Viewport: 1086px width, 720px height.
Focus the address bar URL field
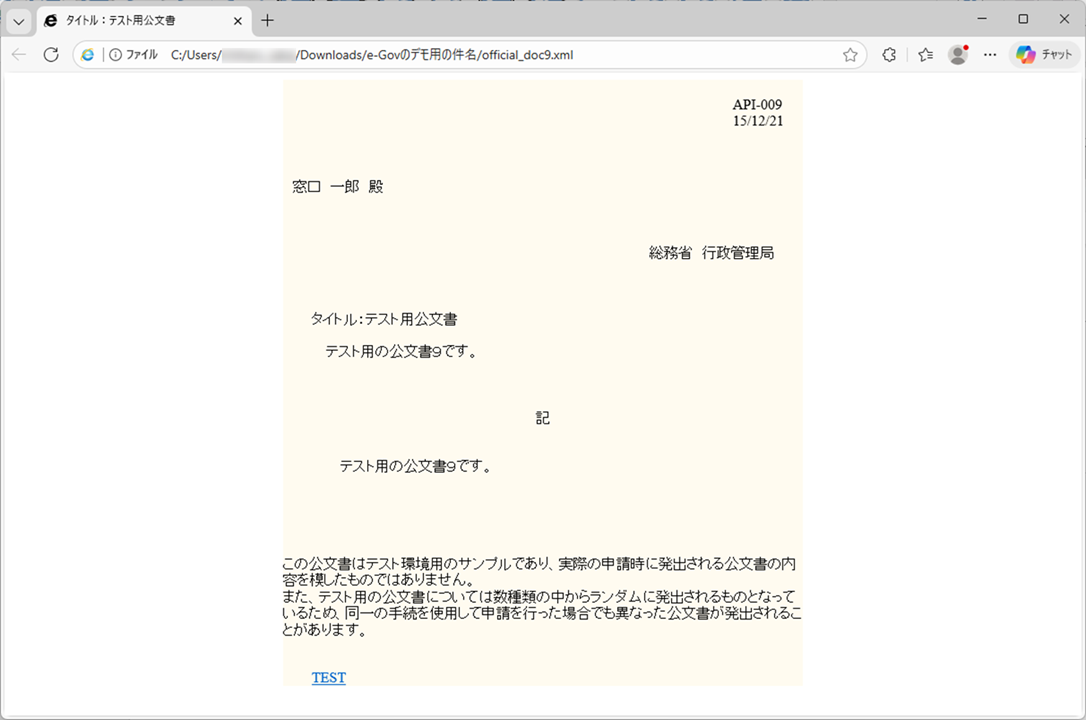point(471,55)
